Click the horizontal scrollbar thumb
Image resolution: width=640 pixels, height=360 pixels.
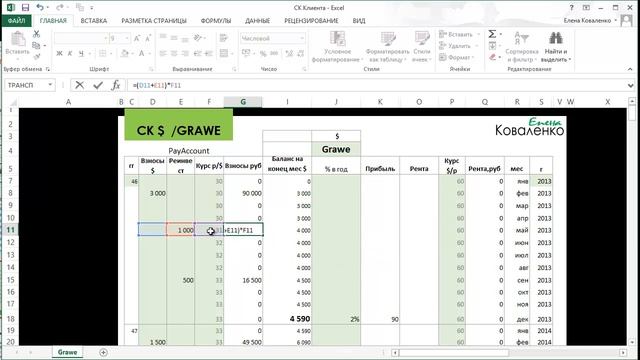coord(454,352)
